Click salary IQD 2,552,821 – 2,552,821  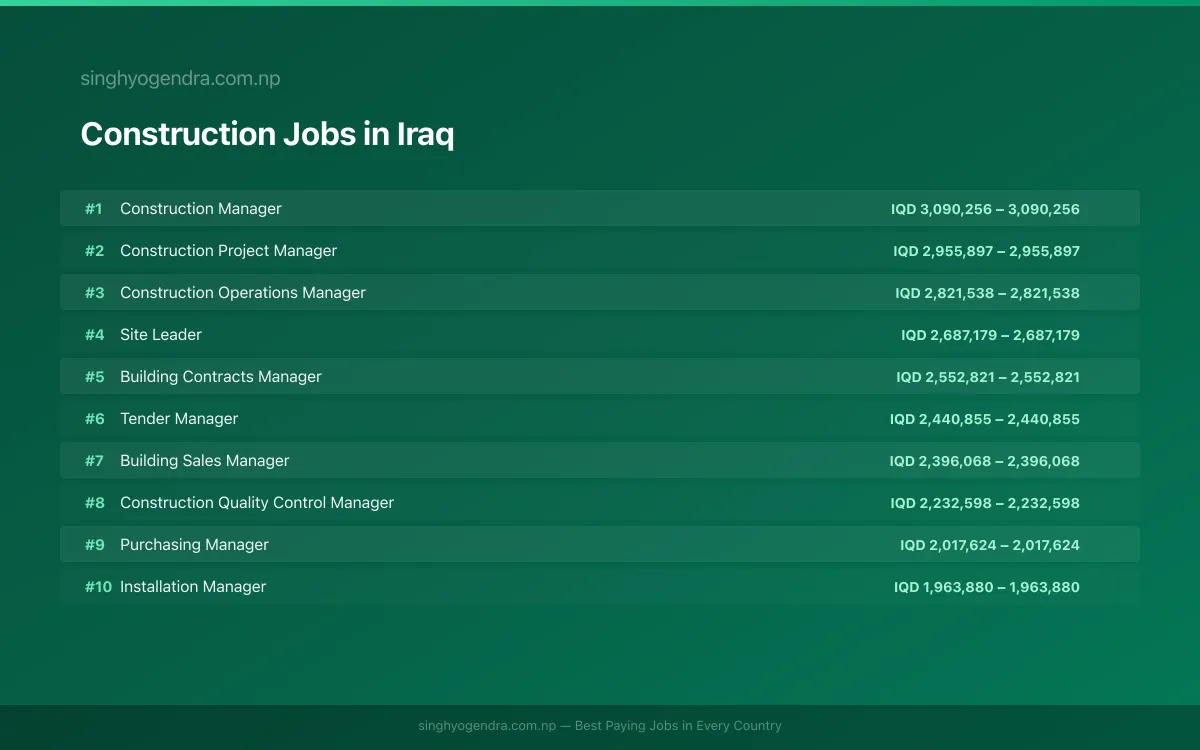coord(988,377)
